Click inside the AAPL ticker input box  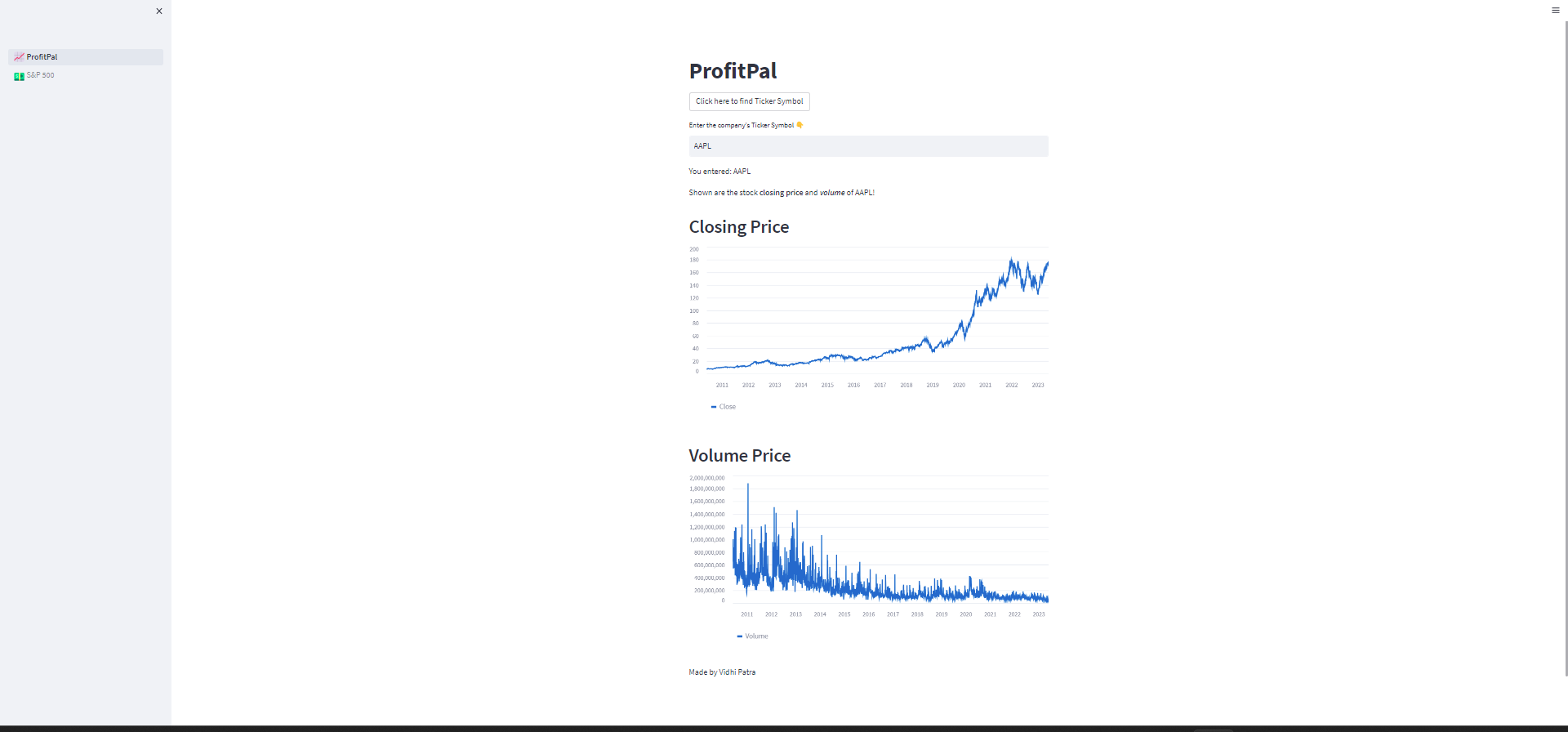(x=867, y=145)
